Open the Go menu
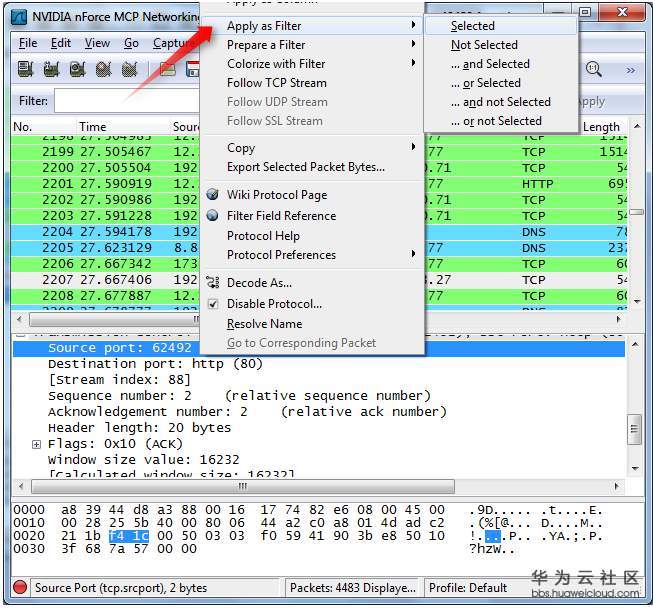 click(x=131, y=43)
